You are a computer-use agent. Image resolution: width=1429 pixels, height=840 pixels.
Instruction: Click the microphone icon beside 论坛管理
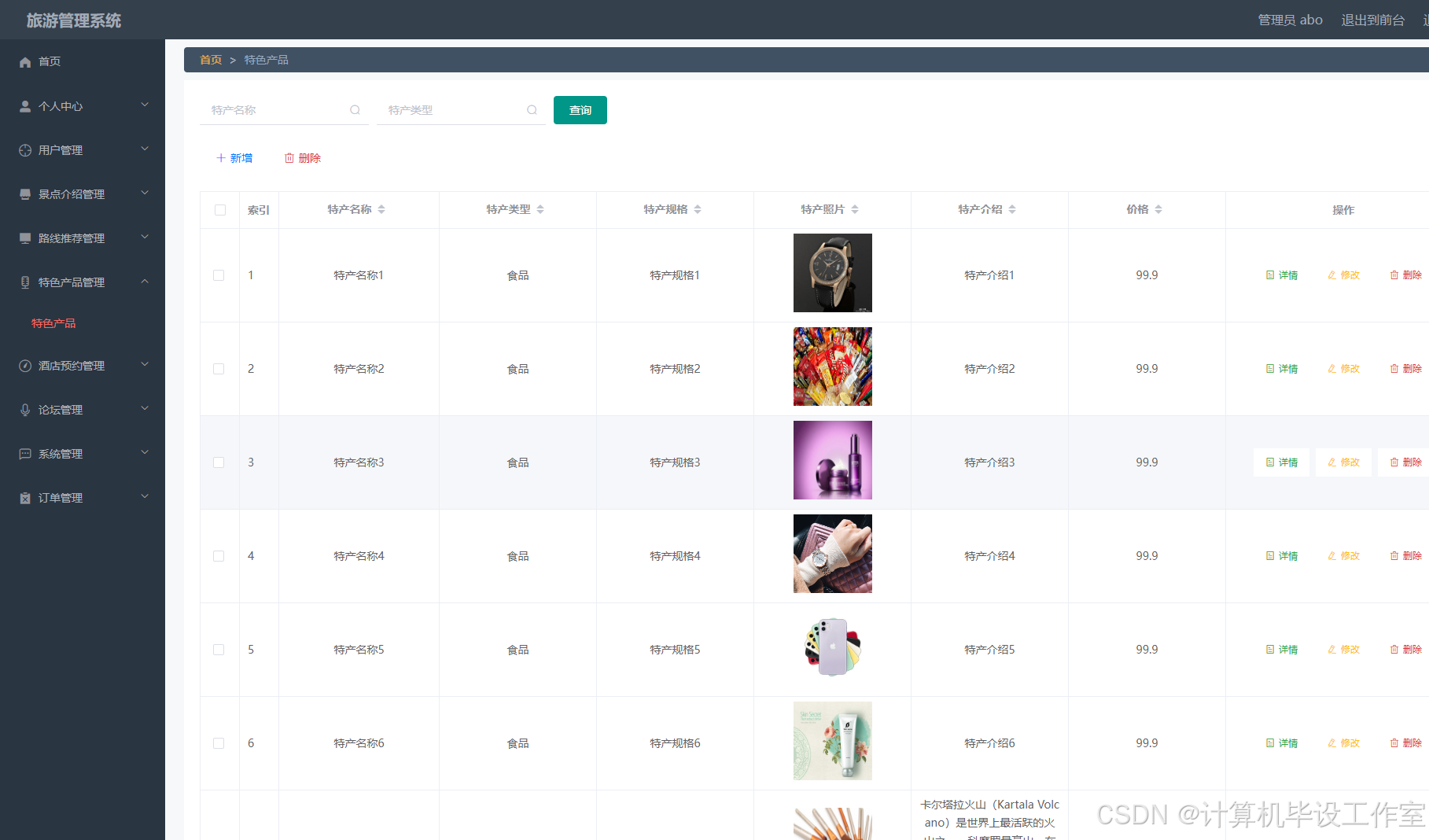25,410
